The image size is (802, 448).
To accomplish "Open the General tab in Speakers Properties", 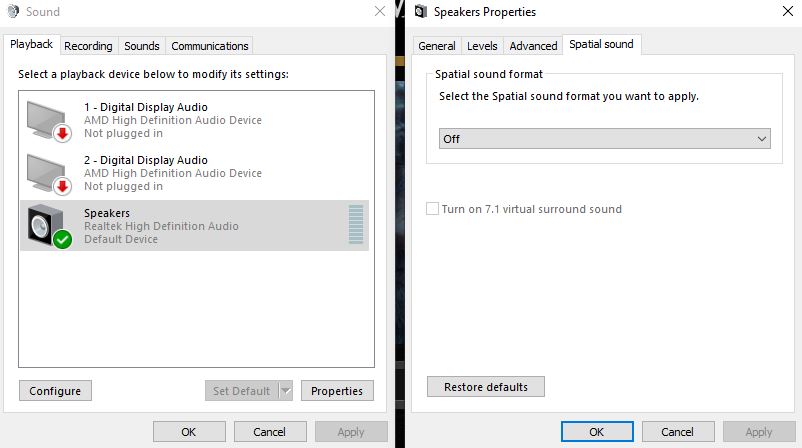I will pyautogui.click(x=436, y=46).
